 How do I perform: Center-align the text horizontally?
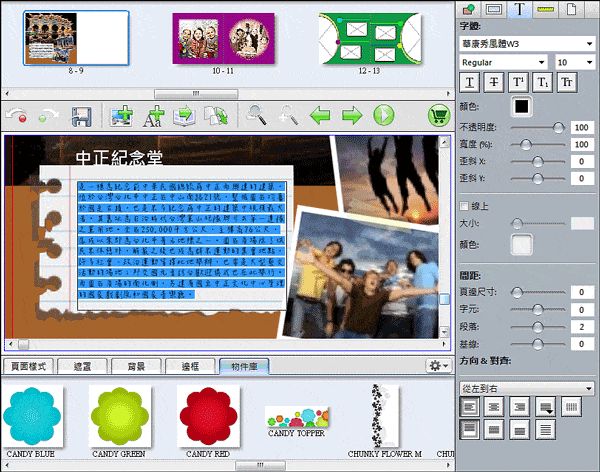494,406
